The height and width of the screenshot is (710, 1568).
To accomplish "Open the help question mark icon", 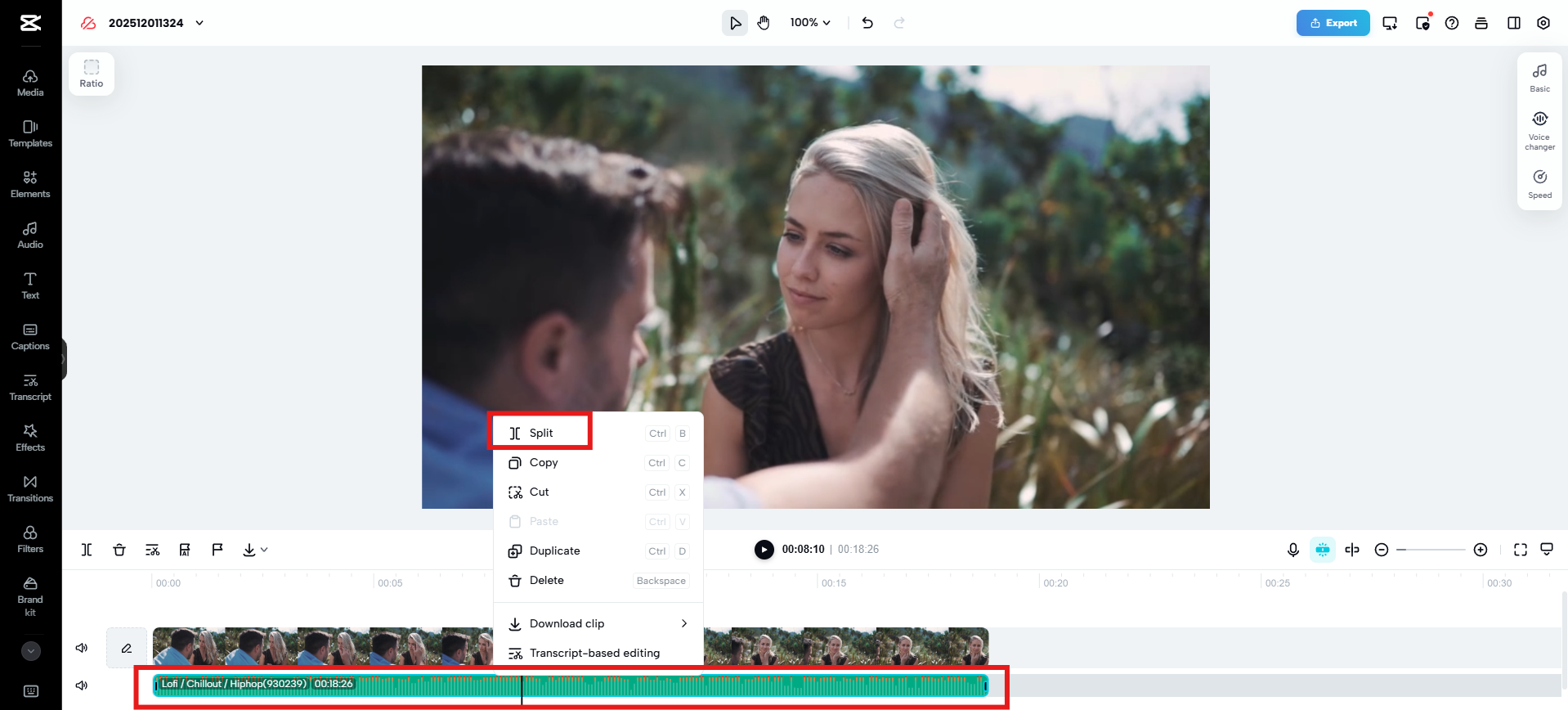I will 1452,23.
